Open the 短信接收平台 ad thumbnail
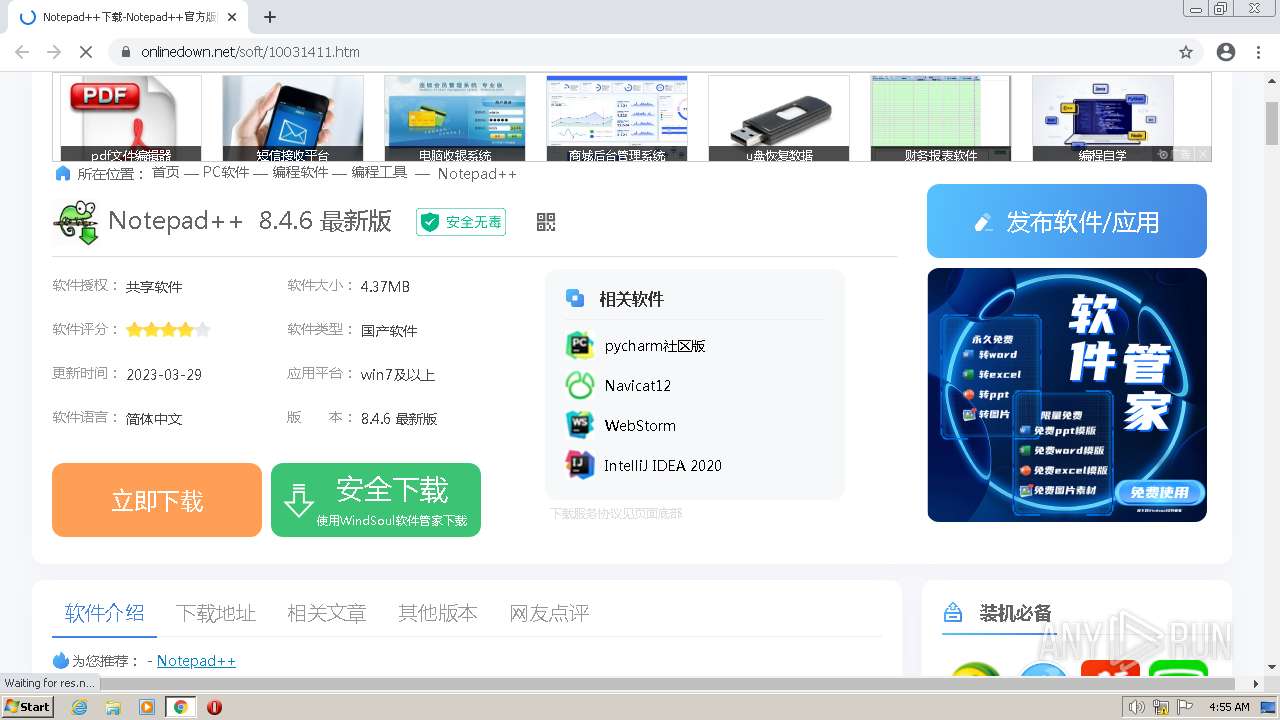The width and height of the screenshot is (1280, 720). tap(293, 118)
